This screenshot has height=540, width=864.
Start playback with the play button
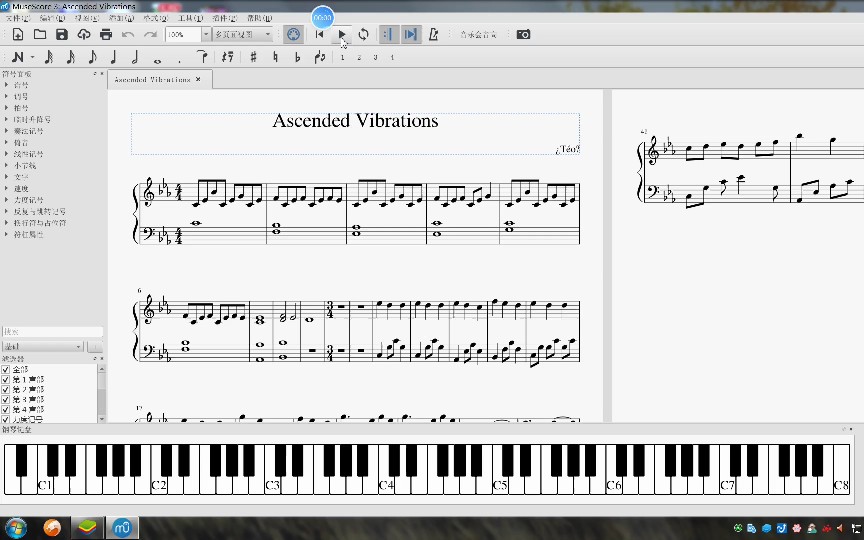point(342,34)
